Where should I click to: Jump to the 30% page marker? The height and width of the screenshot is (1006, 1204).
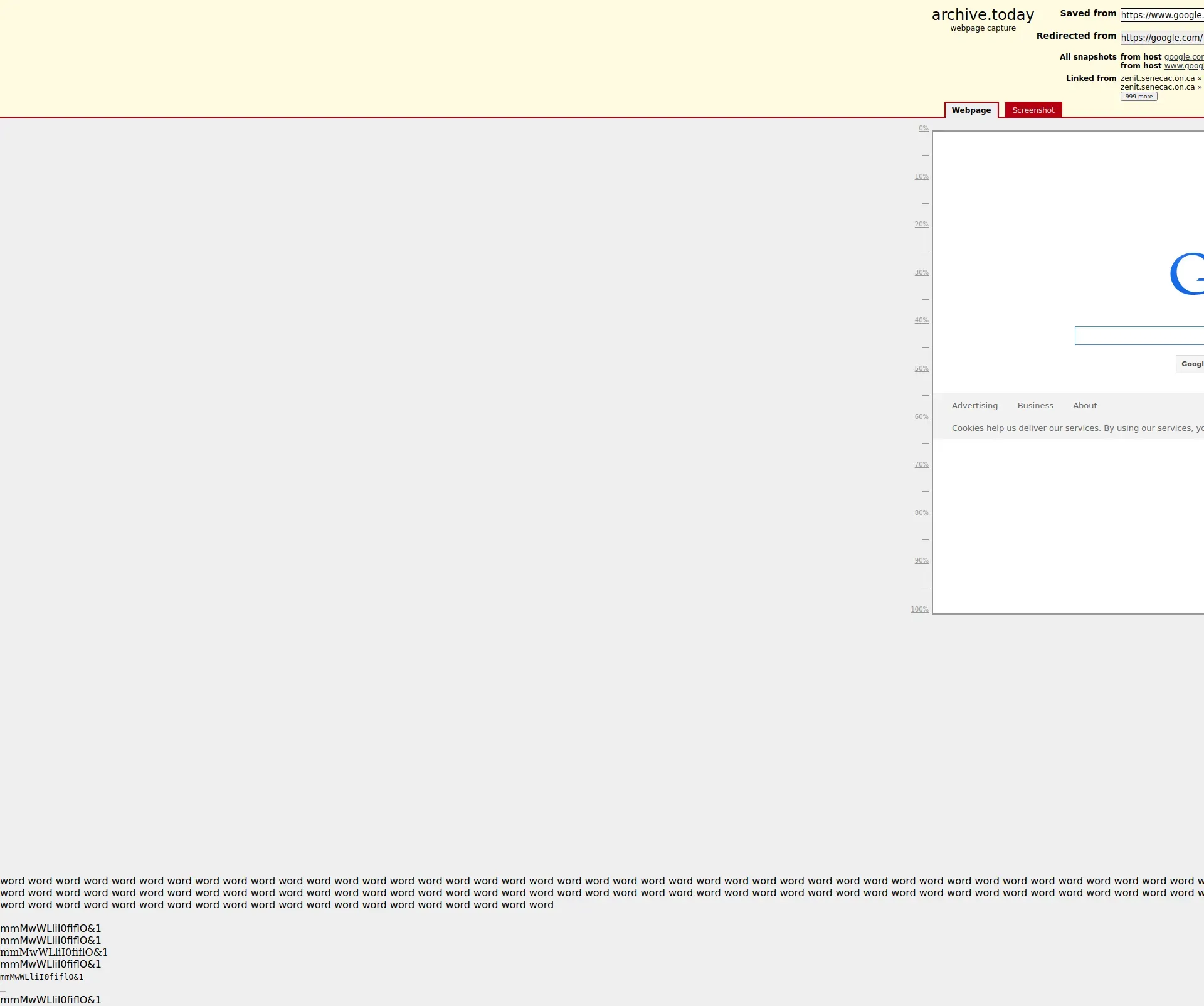click(x=921, y=273)
